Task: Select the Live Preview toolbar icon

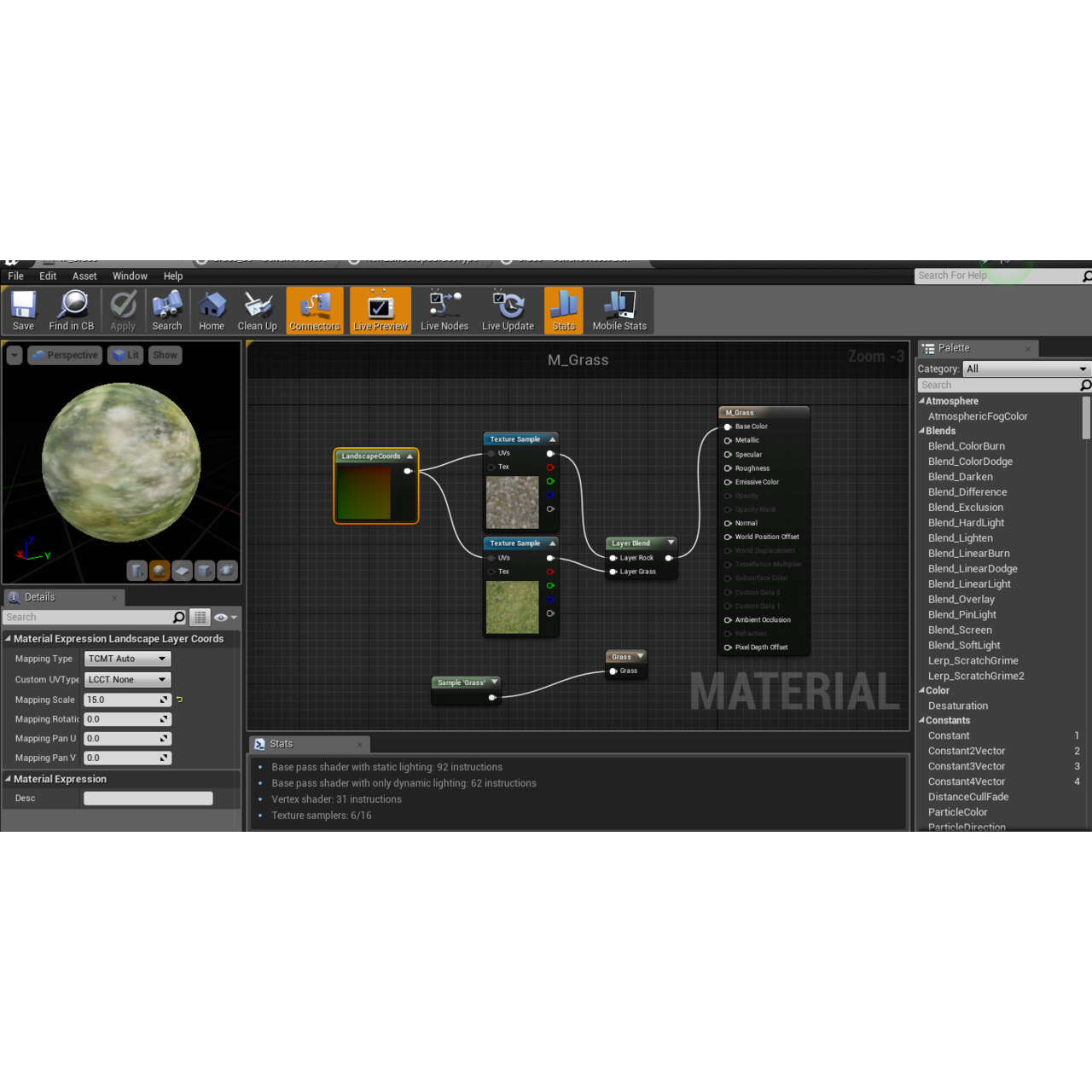Action: tap(380, 310)
